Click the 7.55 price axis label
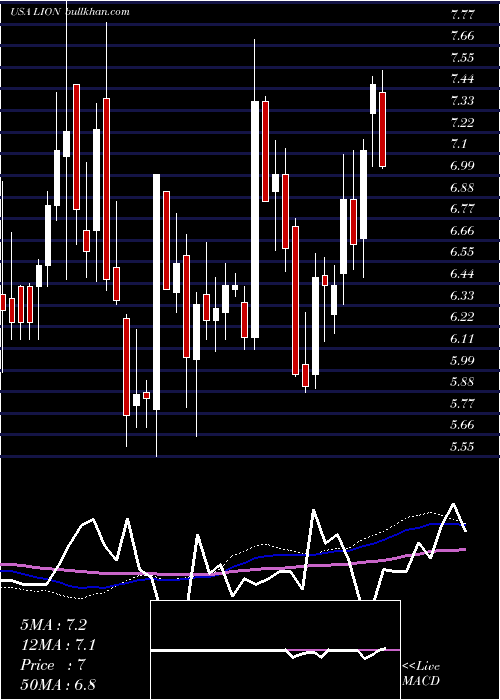The width and height of the screenshot is (500, 700). 462,58
